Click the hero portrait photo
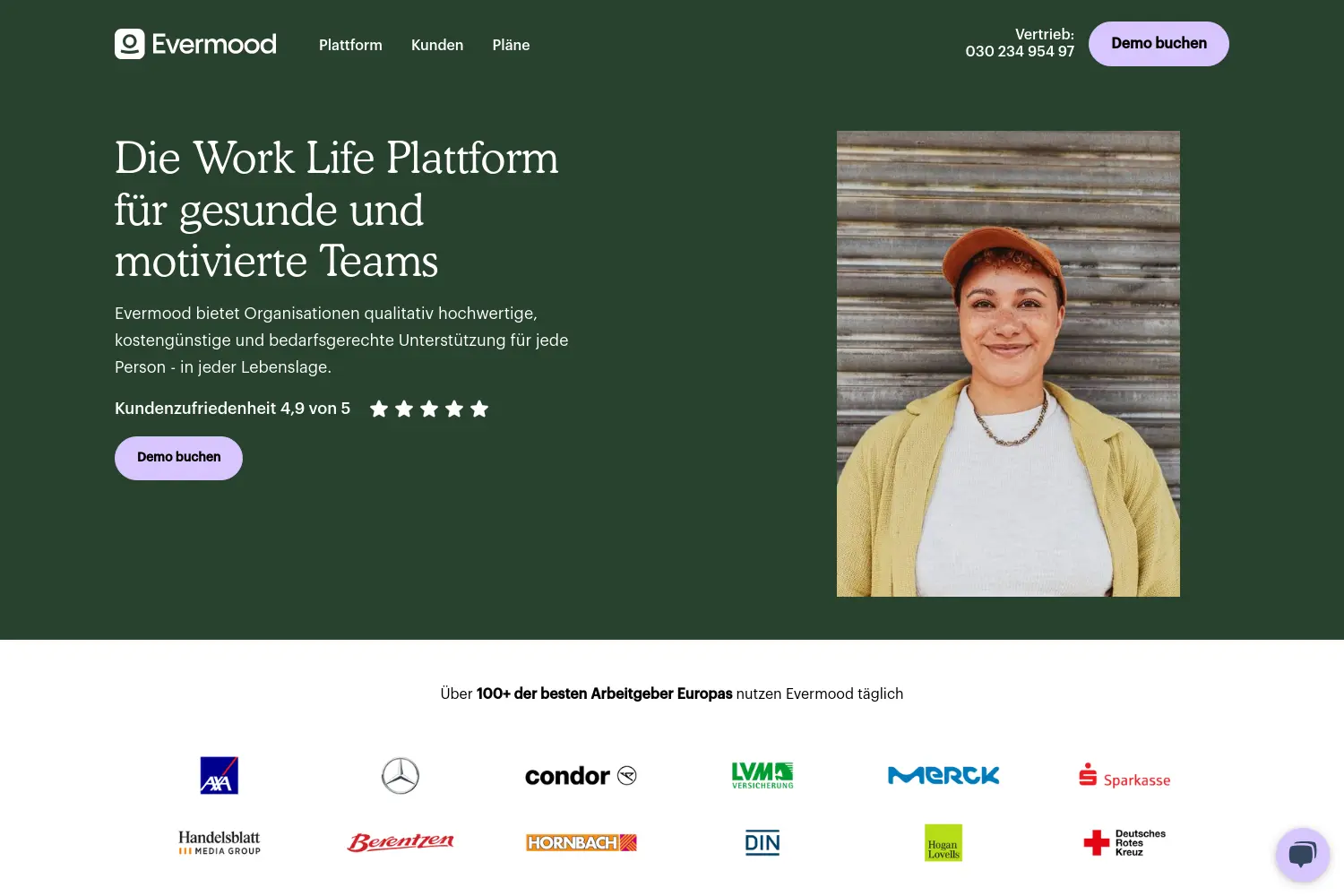 [x=1008, y=364]
